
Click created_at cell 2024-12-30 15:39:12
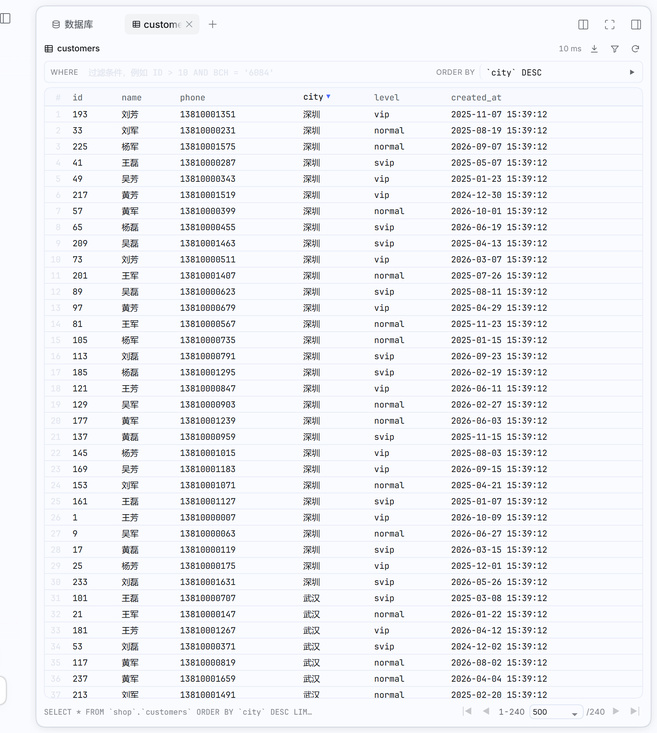click(499, 195)
